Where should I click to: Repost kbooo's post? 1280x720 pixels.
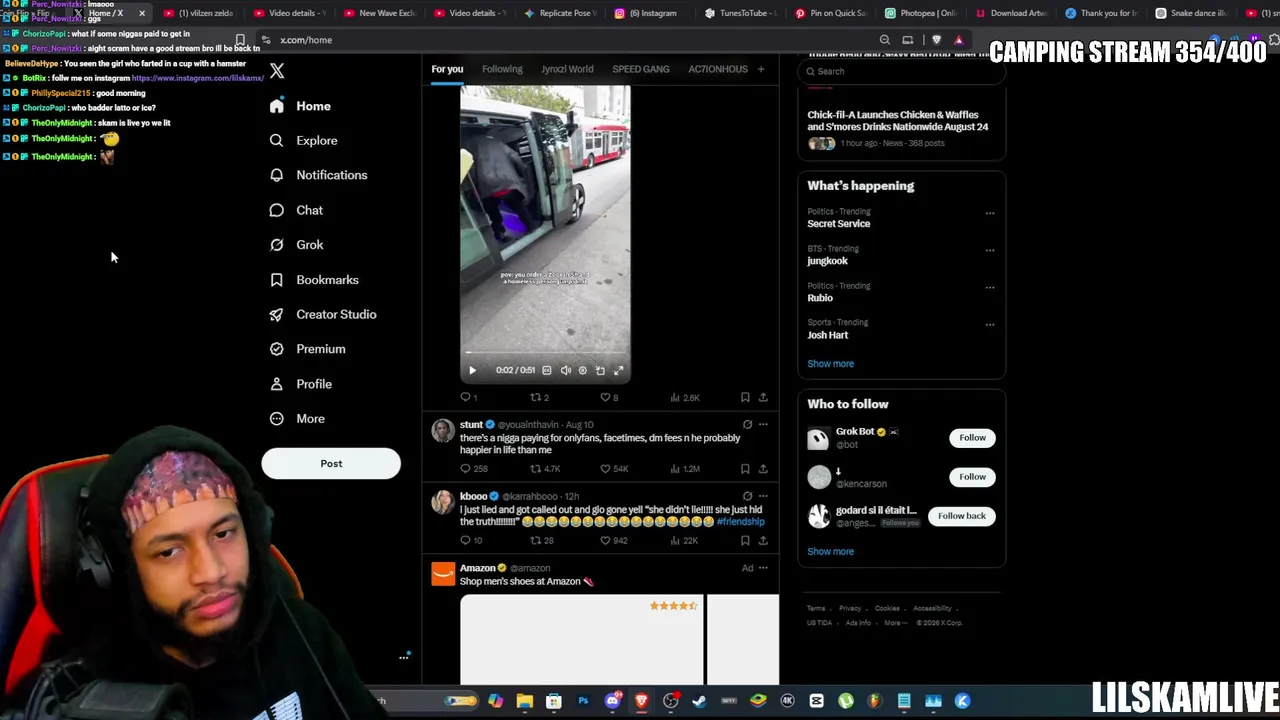[541, 541]
